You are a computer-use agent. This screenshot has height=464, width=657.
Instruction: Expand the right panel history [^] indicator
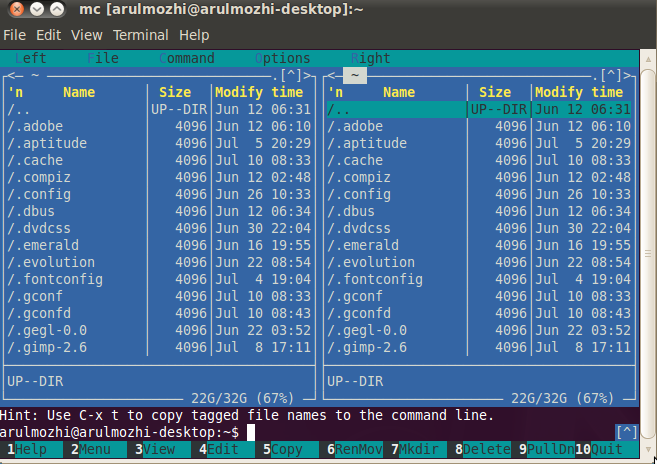pyautogui.click(x=611, y=75)
